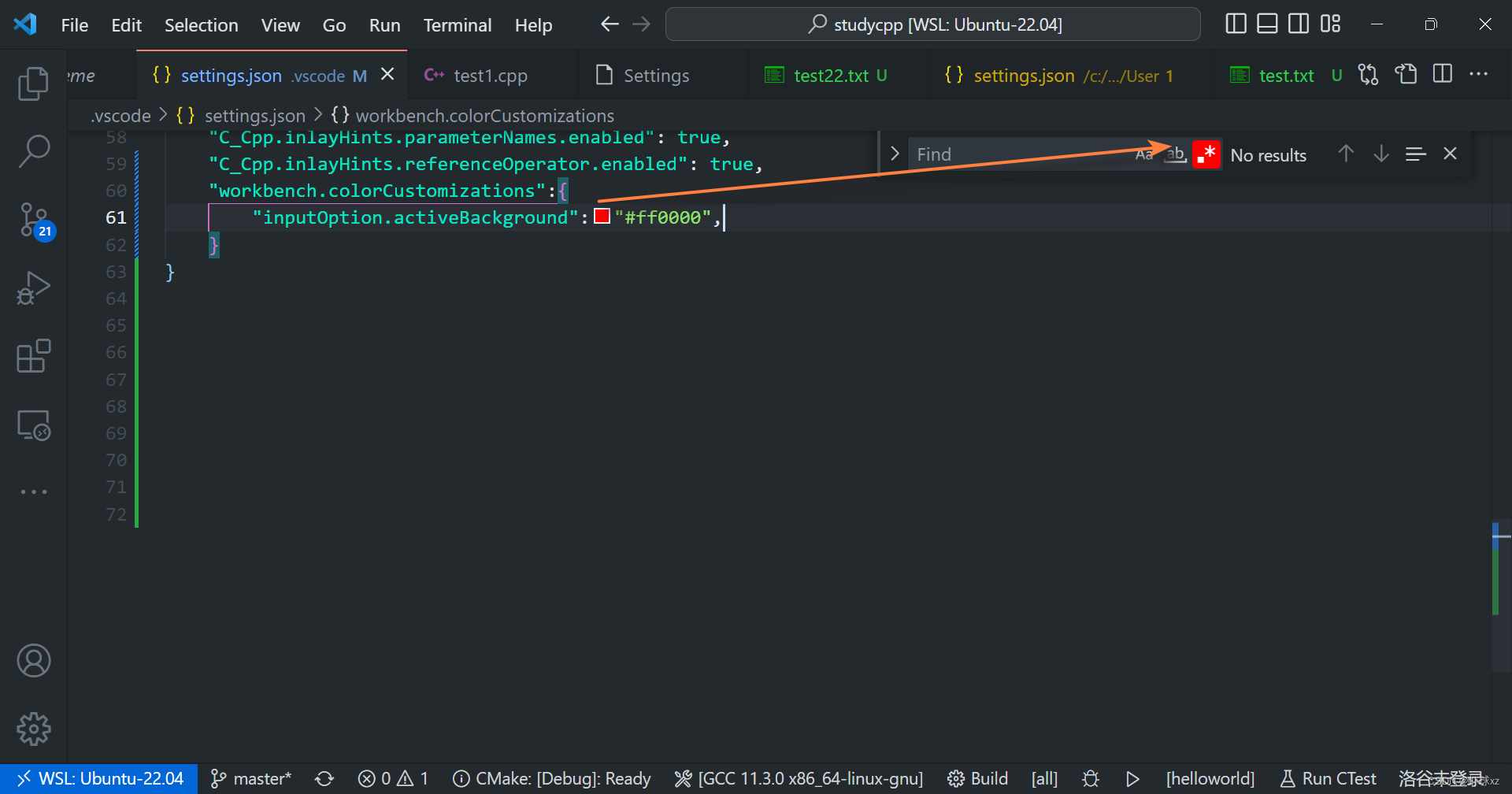Image resolution: width=1512 pixels, height=794 pixels.
Task: Click studycpp command center search box
Action: 933,24
